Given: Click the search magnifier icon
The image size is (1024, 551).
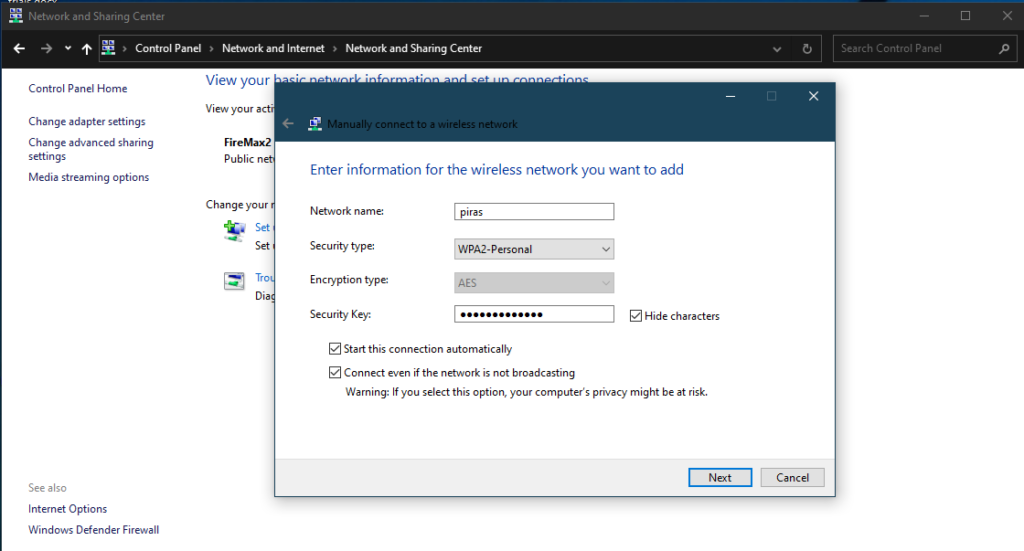Looking at the screenshot, I should pyautogui.click(x=1004, y=48).
